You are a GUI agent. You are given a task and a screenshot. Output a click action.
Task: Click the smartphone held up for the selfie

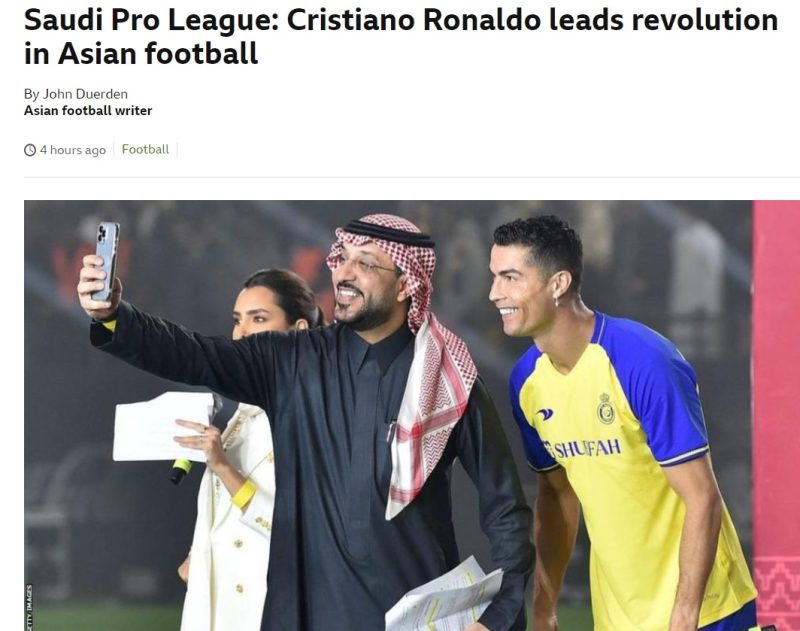pos(106,260)
